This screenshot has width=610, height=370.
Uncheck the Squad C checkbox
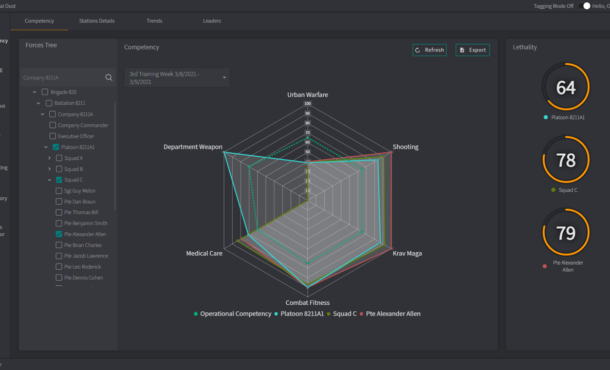(59, 180)
